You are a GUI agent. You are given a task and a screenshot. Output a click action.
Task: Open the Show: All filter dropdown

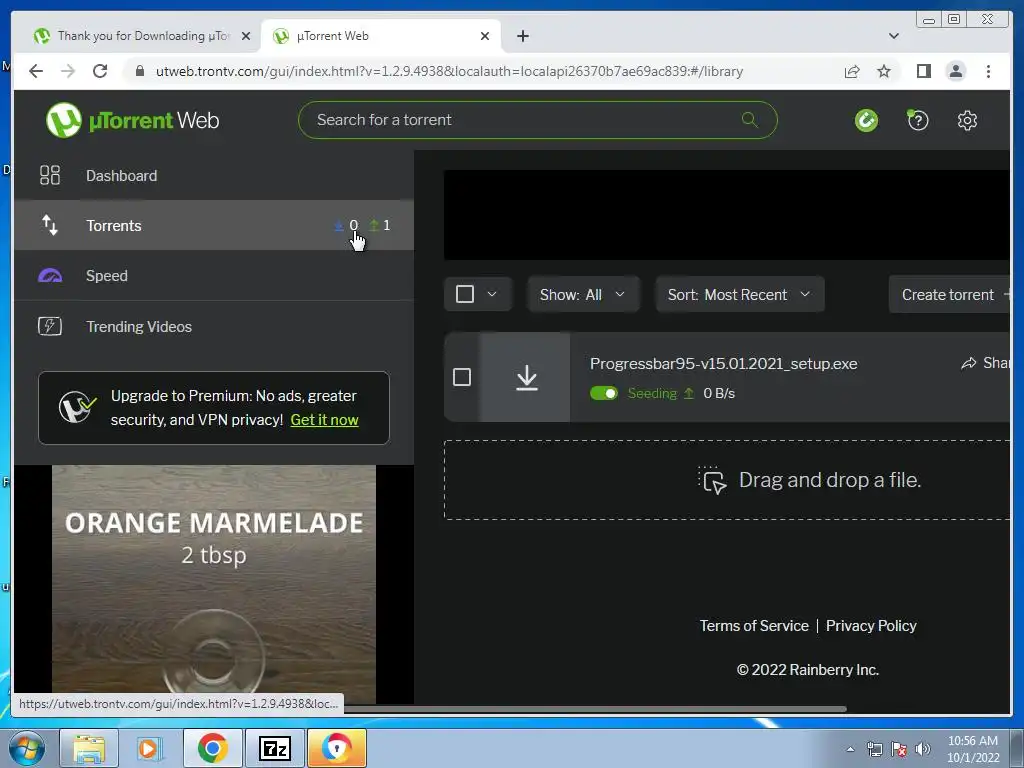(x=583, y=295)
